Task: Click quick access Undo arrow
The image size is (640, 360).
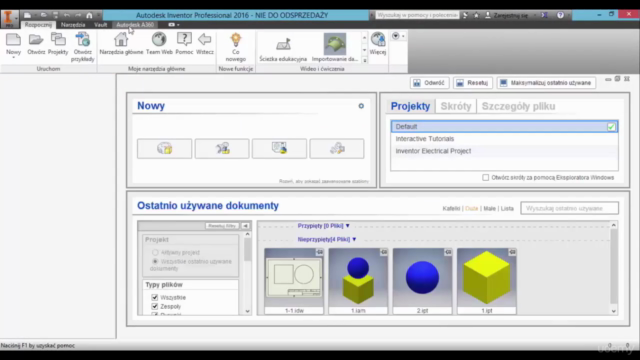Action: (67, 15)
